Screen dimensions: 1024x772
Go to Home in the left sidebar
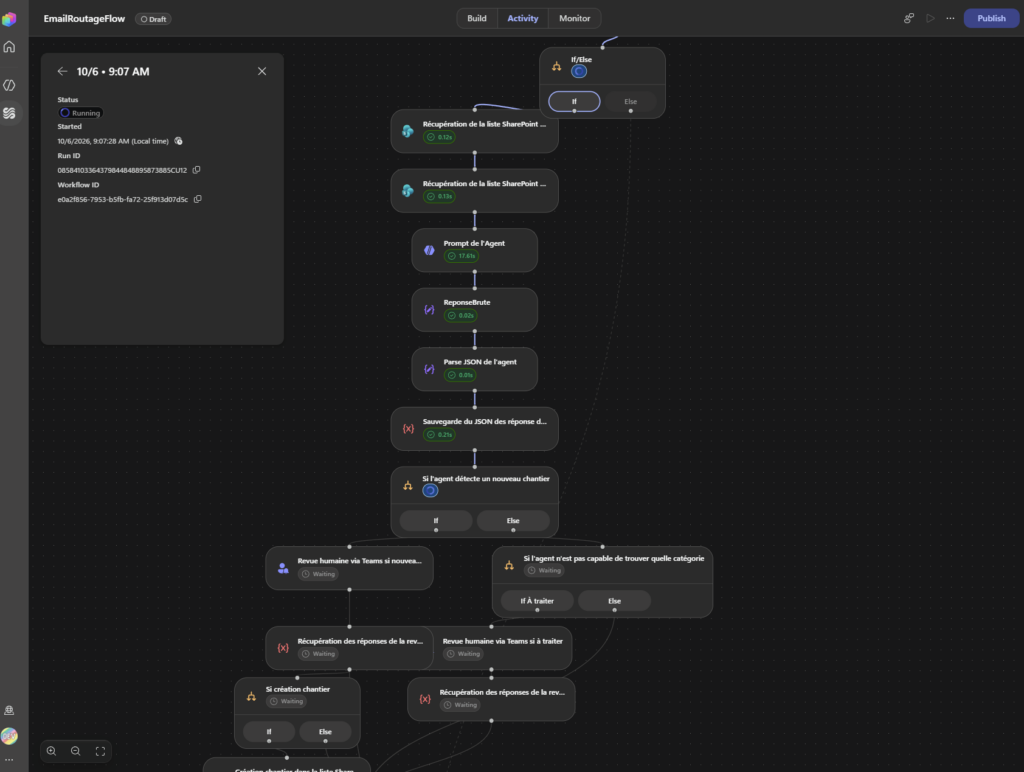coord(9,47)
